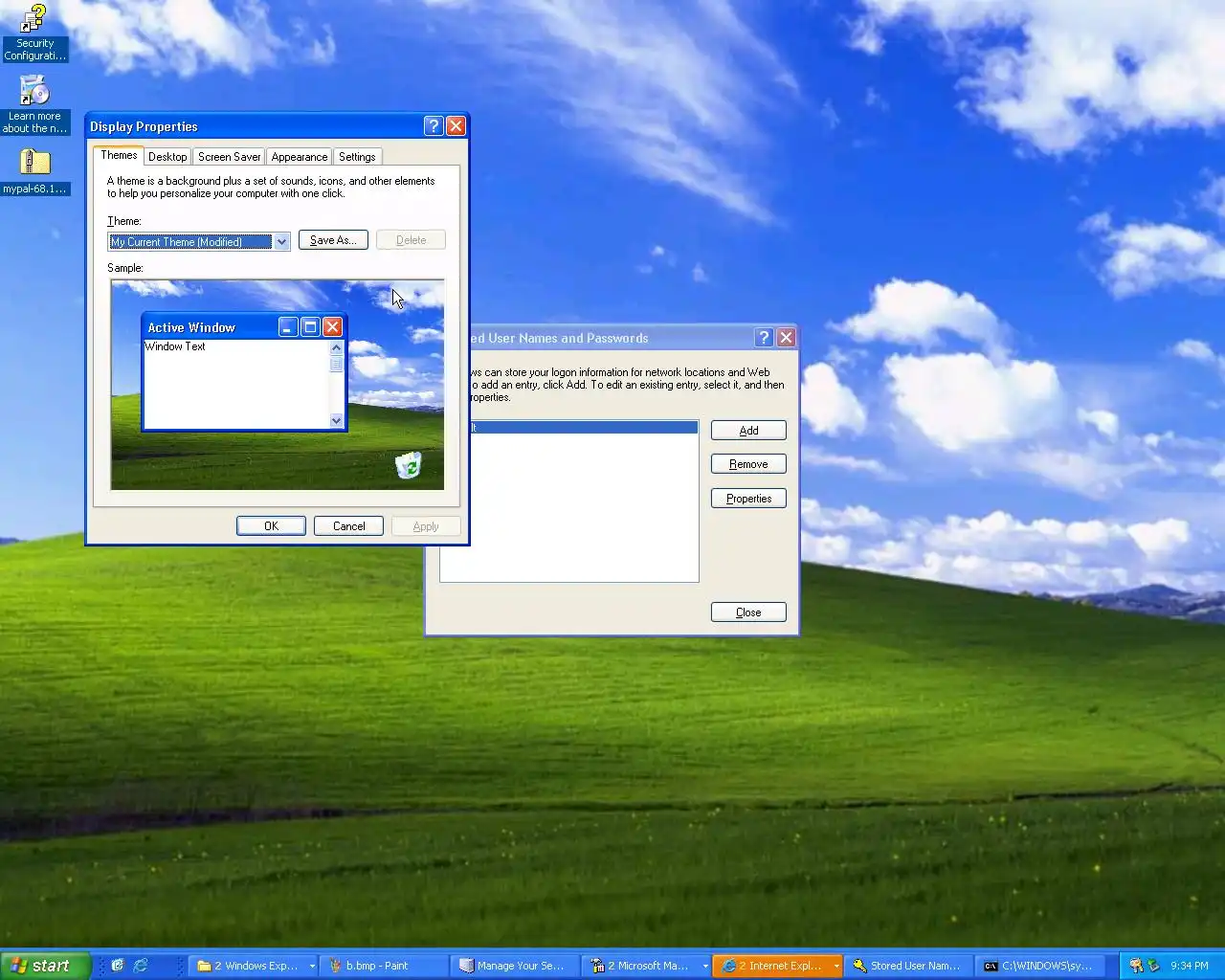Select the mypal-68.1 archive on desktop
This screenshot has height=980, width=1225.
pyautogui.click(x=34, y=171)
